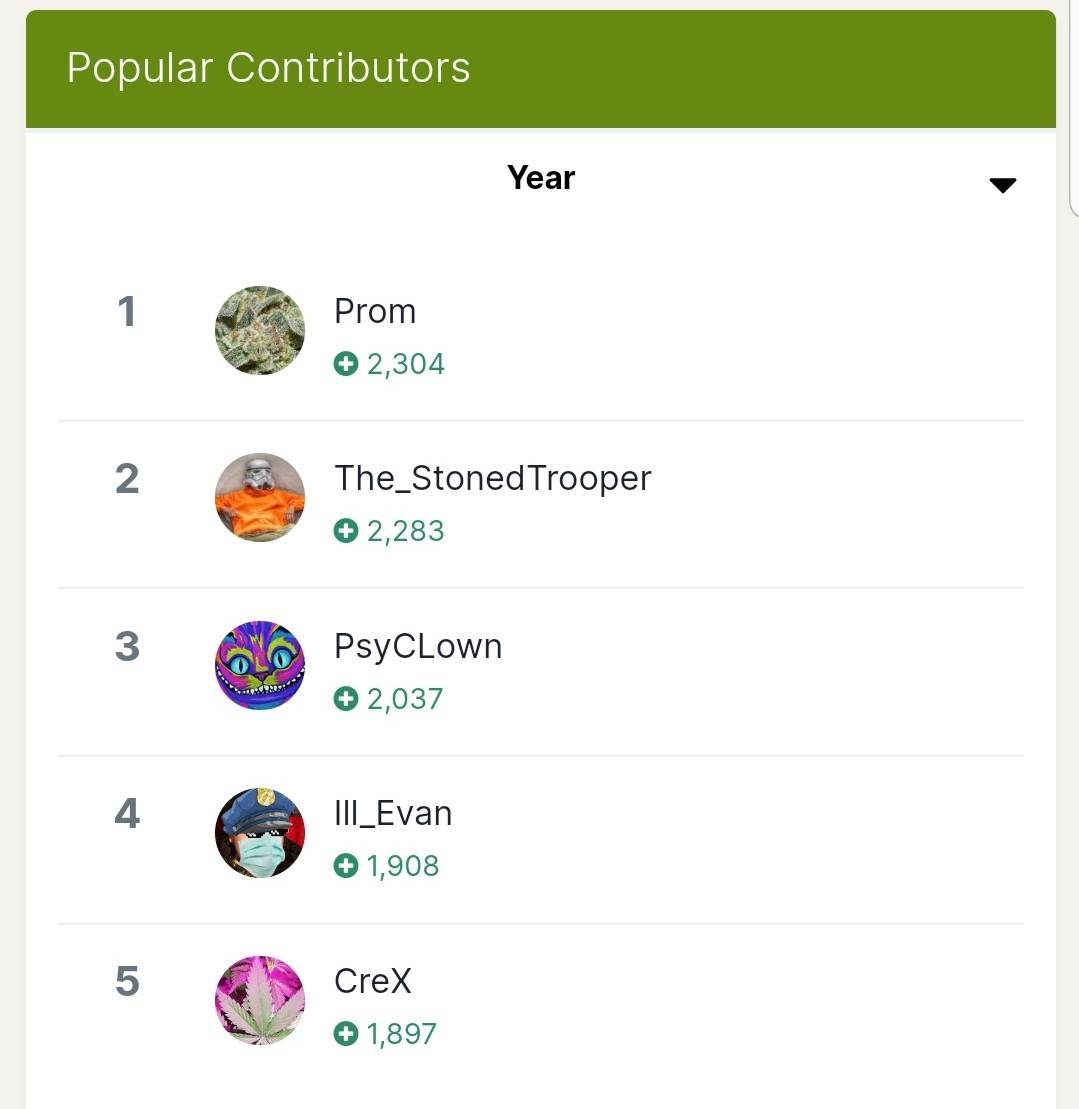Screen dimensions: 1079x1109
Task: Click the plus icon beside 1,908
Action: coord(346,866)
